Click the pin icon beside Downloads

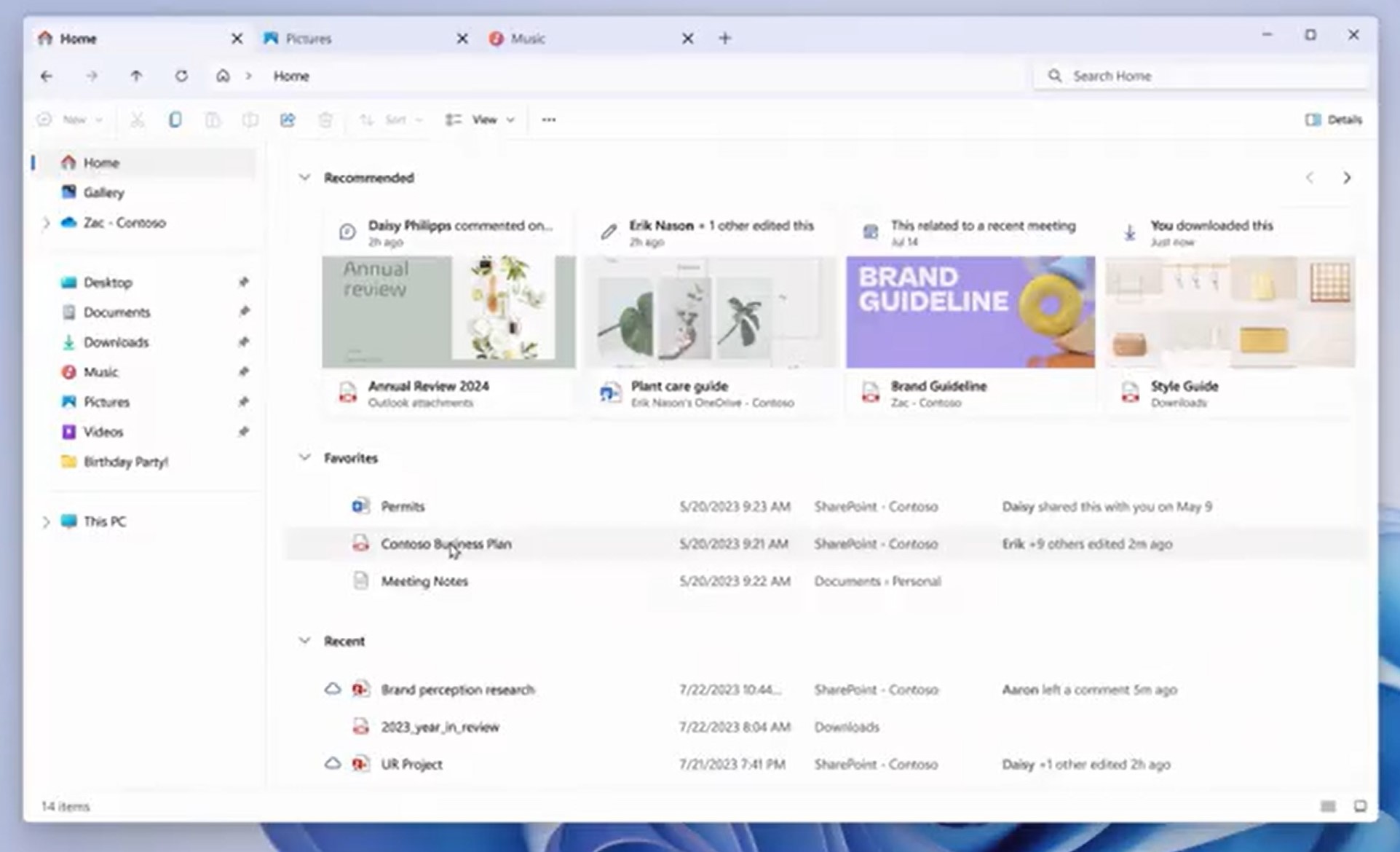(244, 342)
